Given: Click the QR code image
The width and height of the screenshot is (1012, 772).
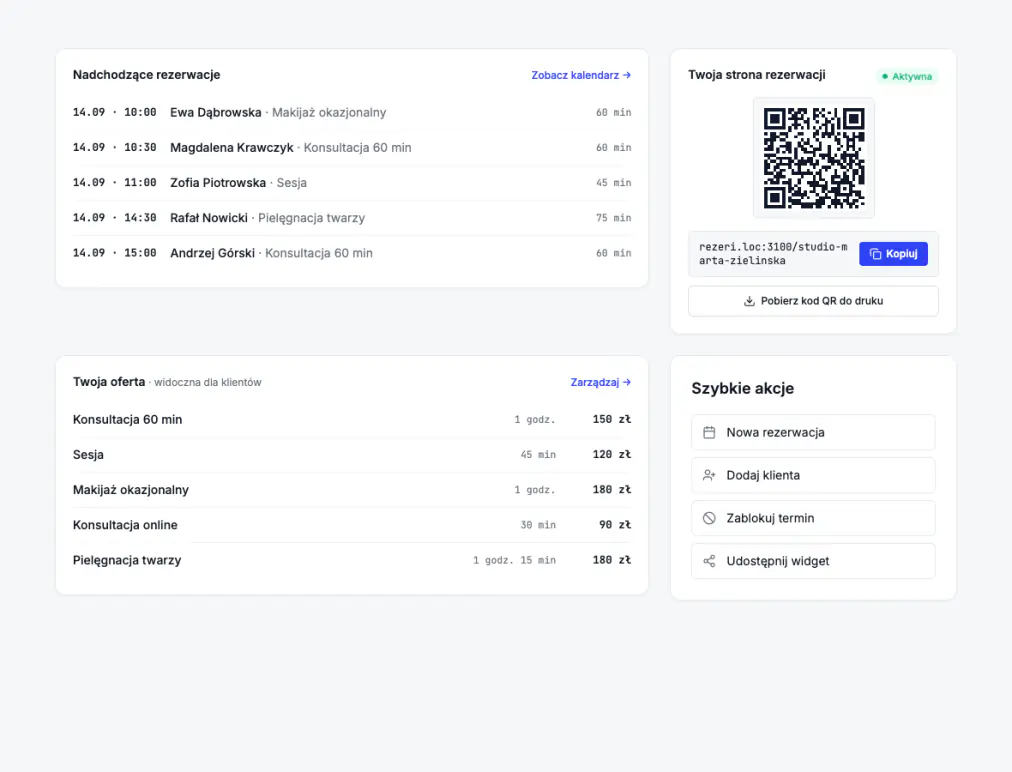Looking at the screenshot, I should pos(814,158).
